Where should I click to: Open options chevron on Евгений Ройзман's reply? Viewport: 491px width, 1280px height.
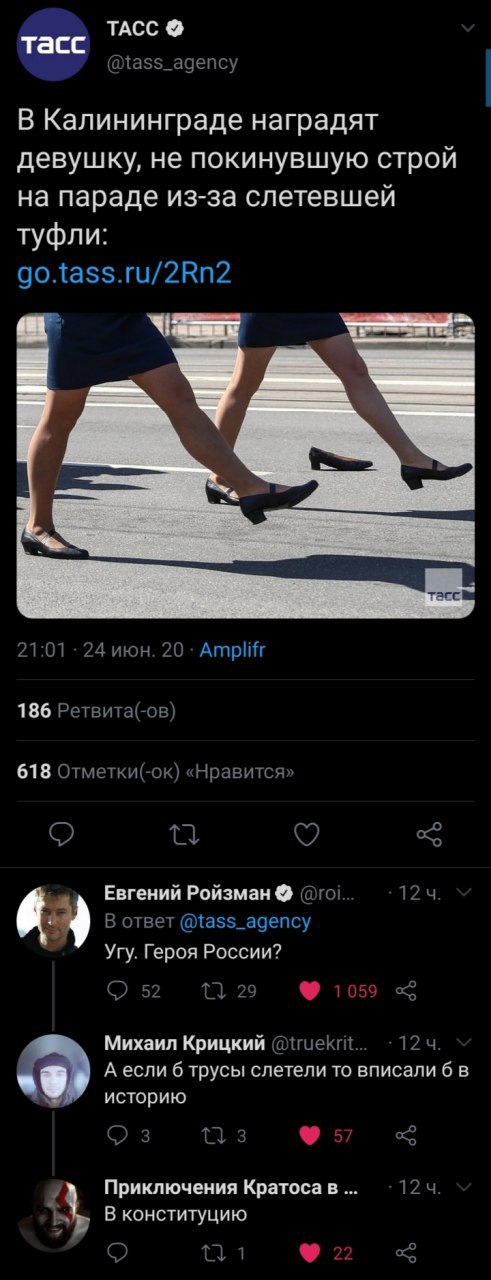463,893
